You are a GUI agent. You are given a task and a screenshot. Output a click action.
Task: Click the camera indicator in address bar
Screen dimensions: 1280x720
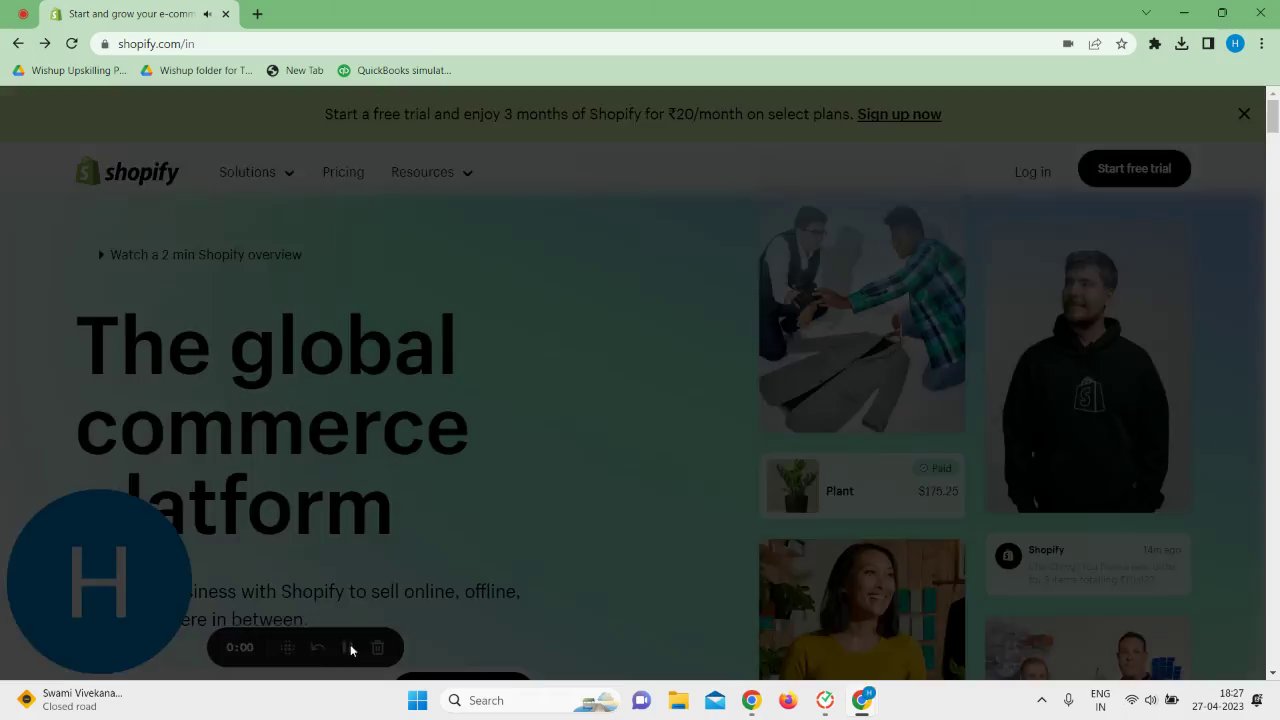(x=1068, y=44)
